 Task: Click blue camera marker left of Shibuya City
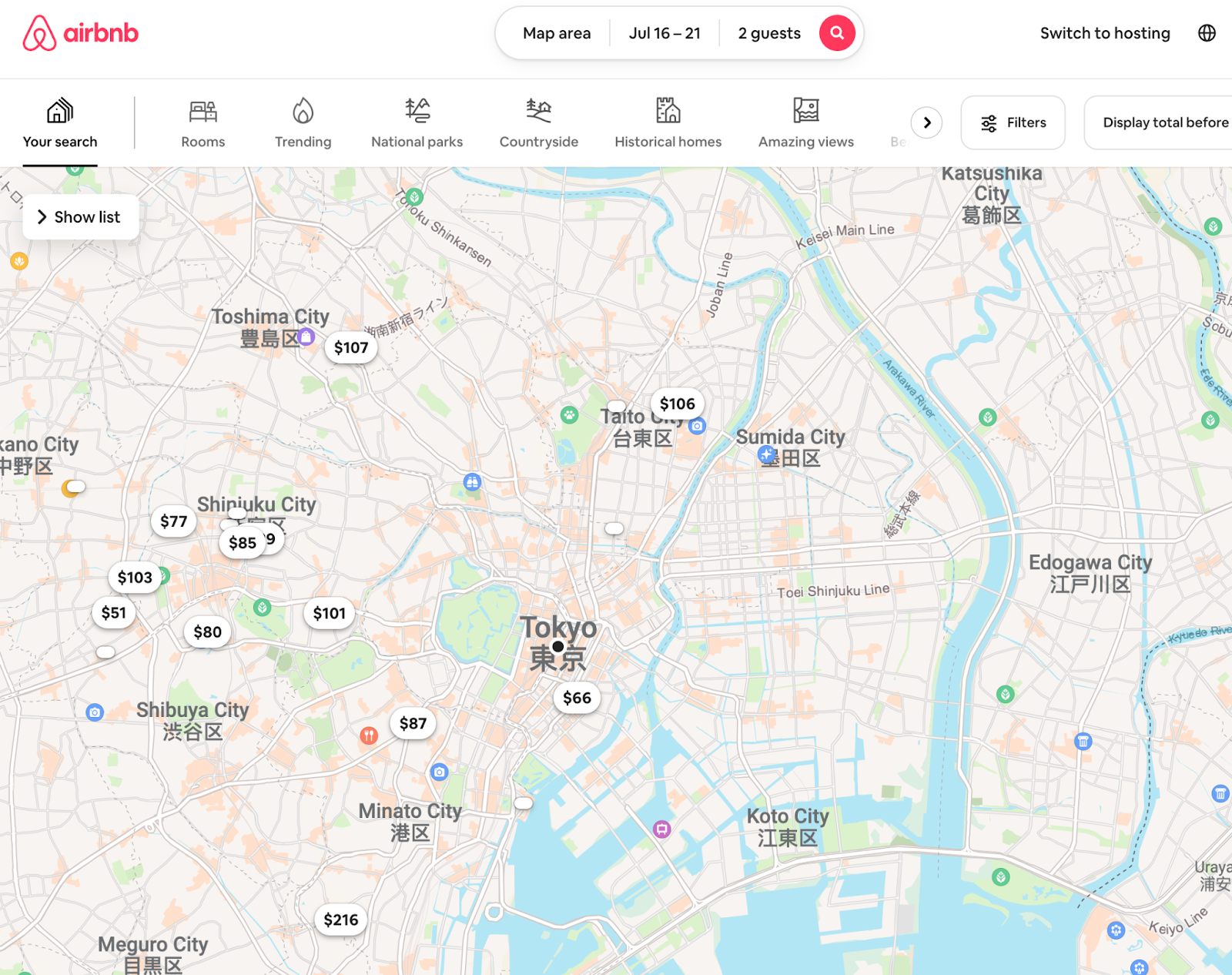point(95,712)
